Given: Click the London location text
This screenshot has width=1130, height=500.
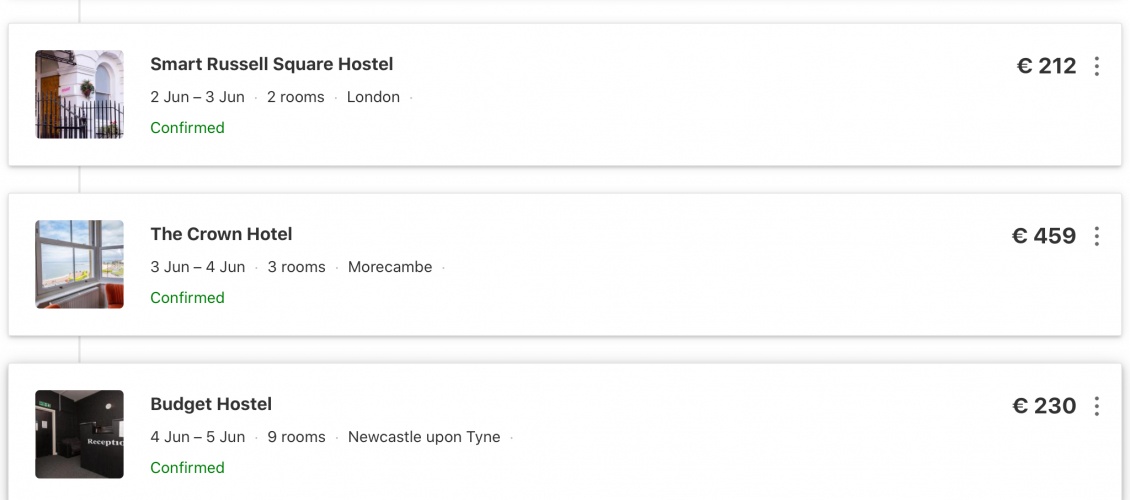Looking at the screenshot, I should (x=373, y=97).
